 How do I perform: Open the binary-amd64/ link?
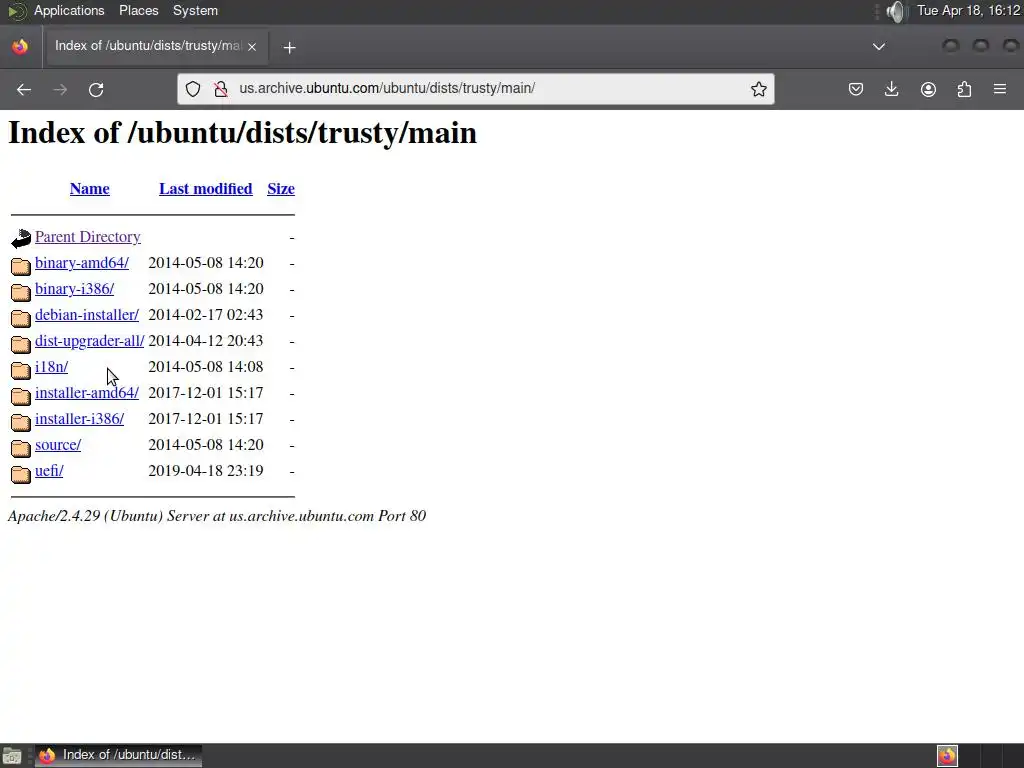click(x=82, y=263)
